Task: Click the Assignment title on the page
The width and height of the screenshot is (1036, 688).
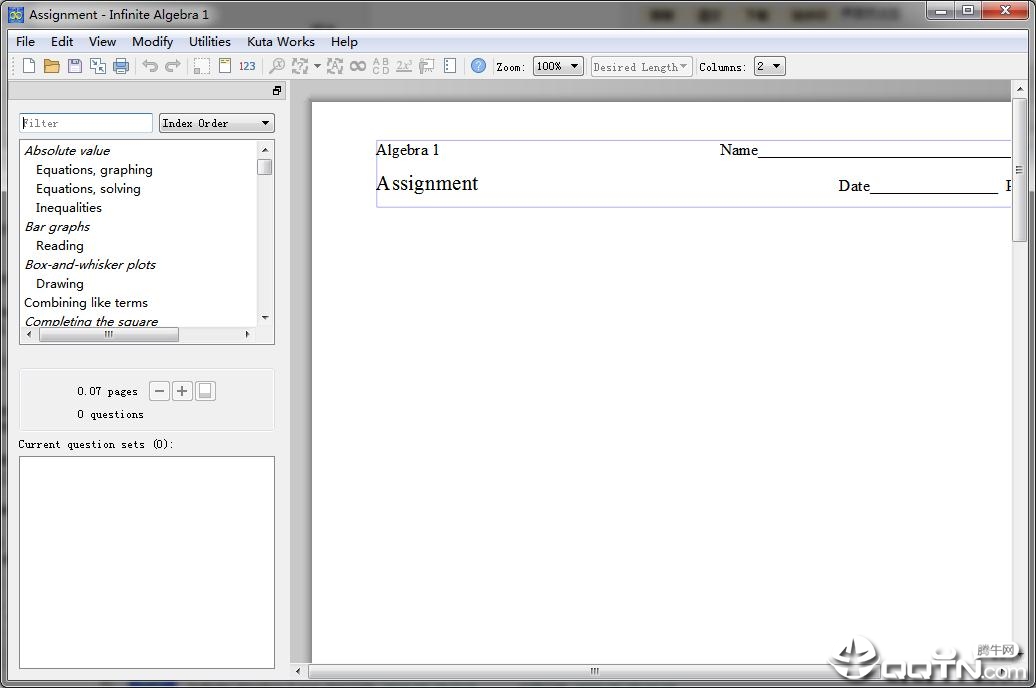Action: click(x=427, y=183)
